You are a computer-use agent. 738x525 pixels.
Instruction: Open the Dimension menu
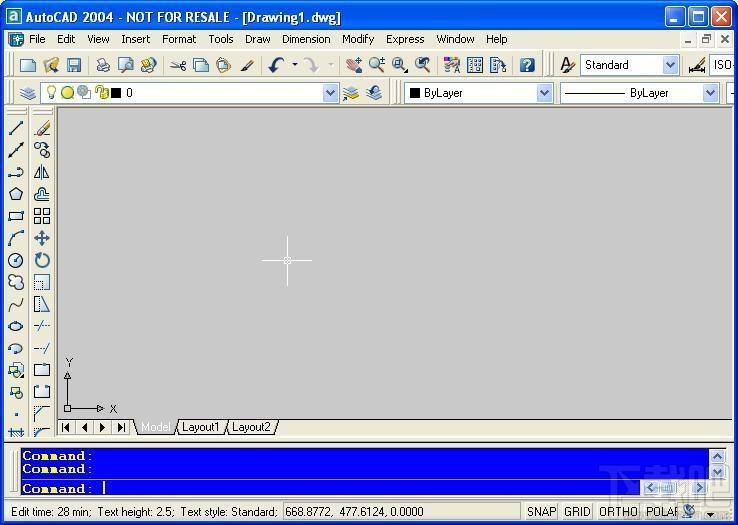pos(306,39)
